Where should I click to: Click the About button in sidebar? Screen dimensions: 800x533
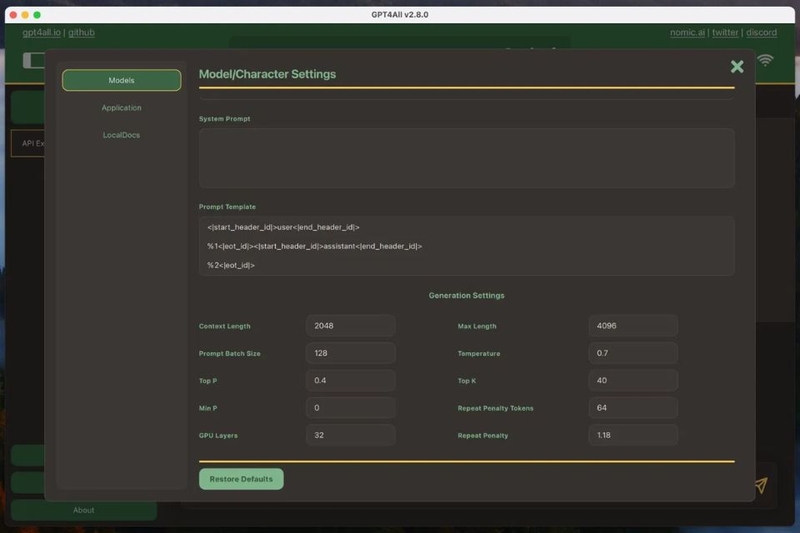84,510
